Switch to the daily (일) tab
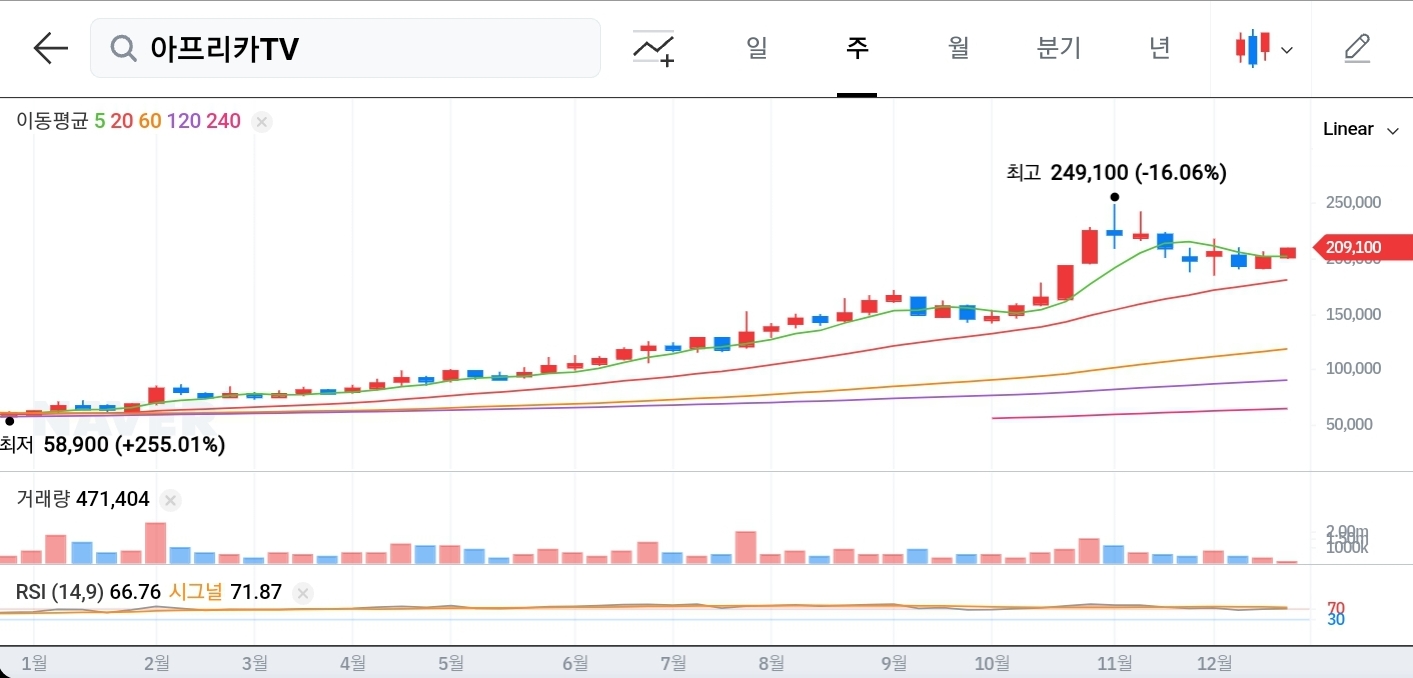 click(757, 48)
